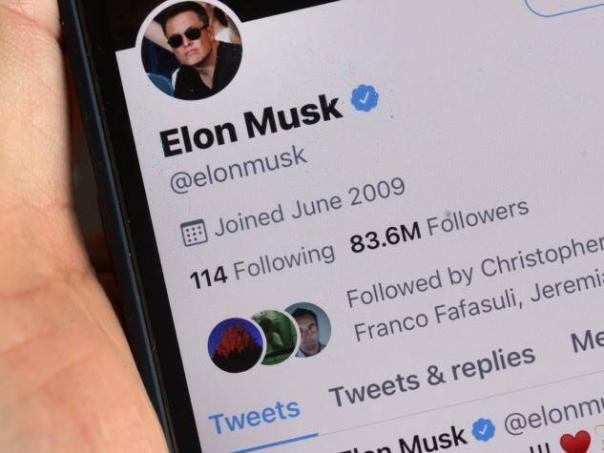Tap the man's portrait follower avatar

[309, 330]
